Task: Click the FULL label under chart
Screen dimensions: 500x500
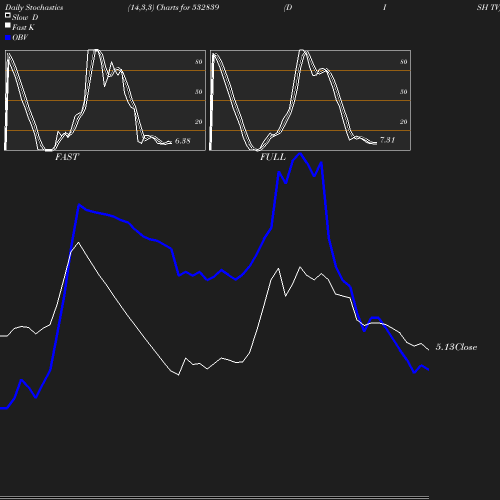Action: [x=273, y=157]
